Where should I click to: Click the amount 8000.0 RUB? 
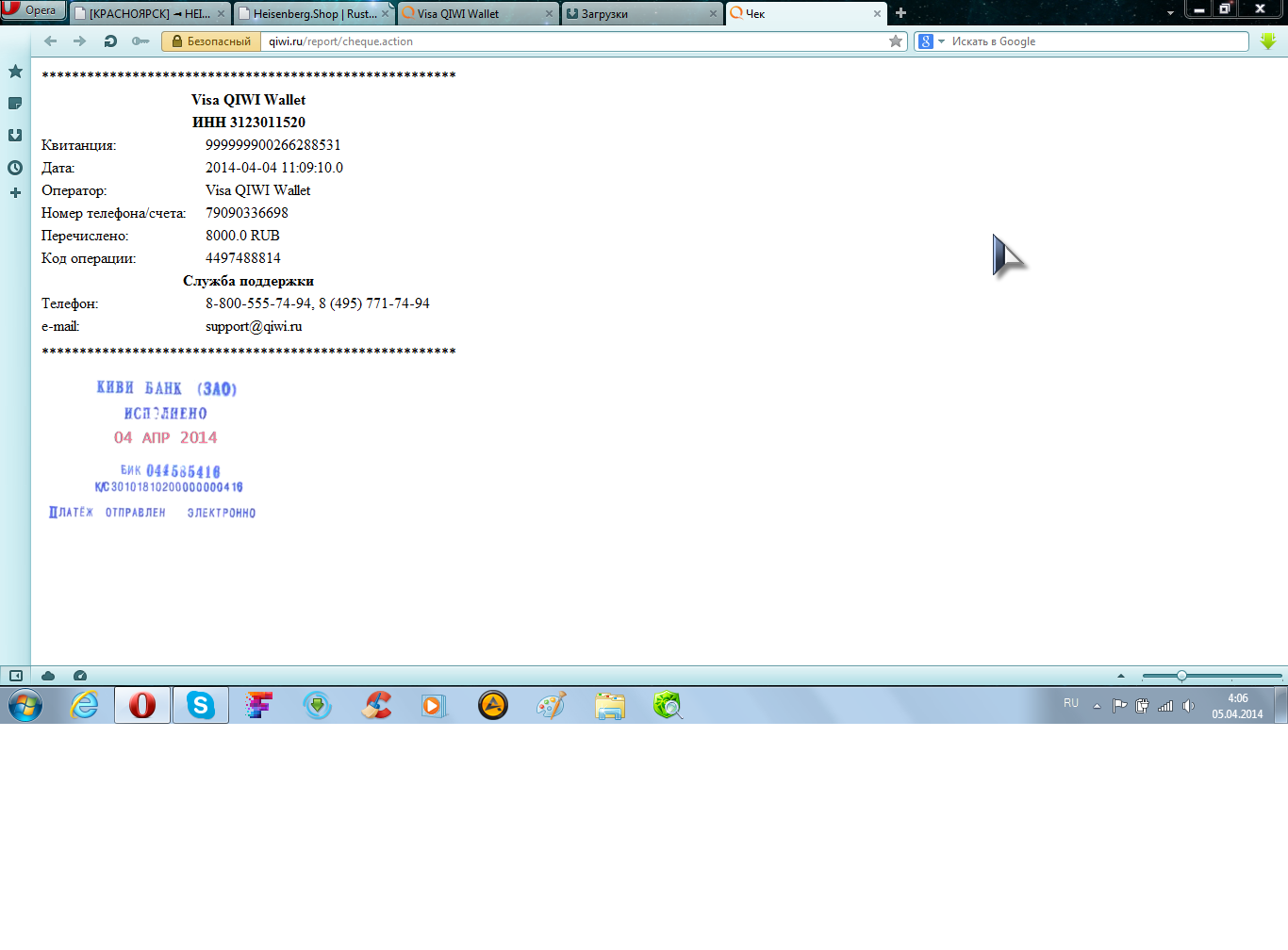coord(242,236)
